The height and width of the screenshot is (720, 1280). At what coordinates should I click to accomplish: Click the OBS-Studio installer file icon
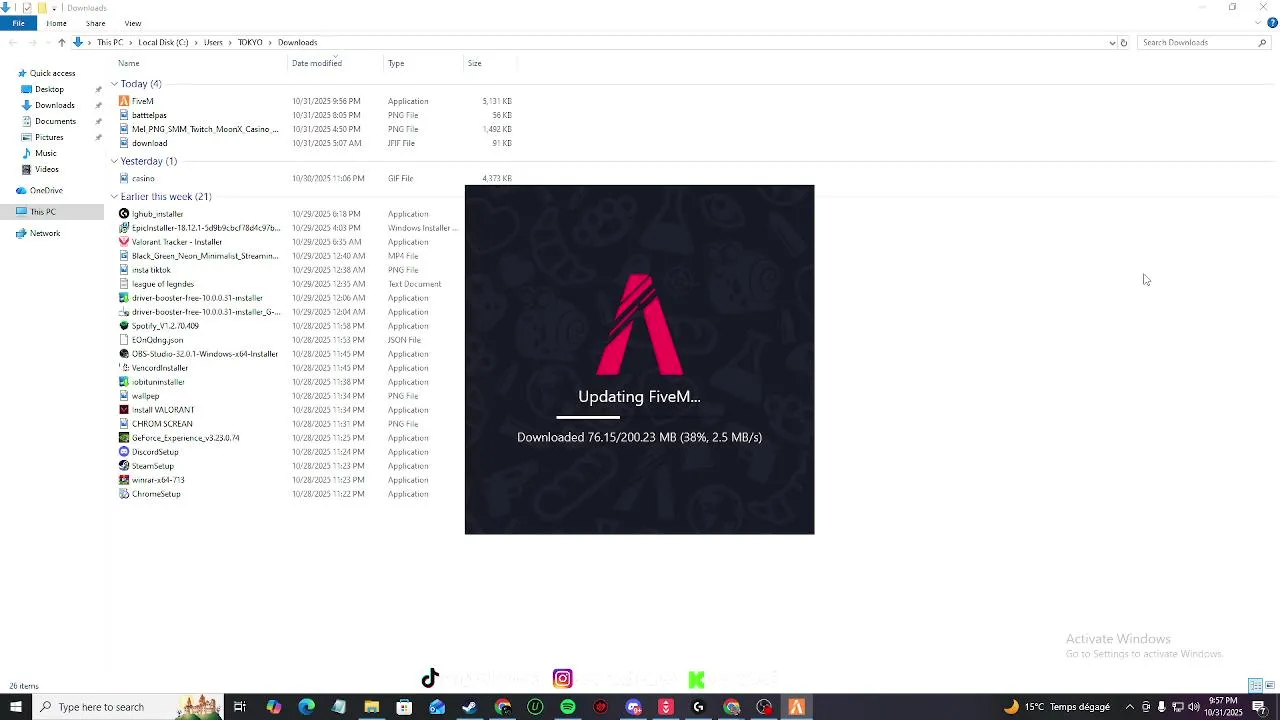[124, 354]
